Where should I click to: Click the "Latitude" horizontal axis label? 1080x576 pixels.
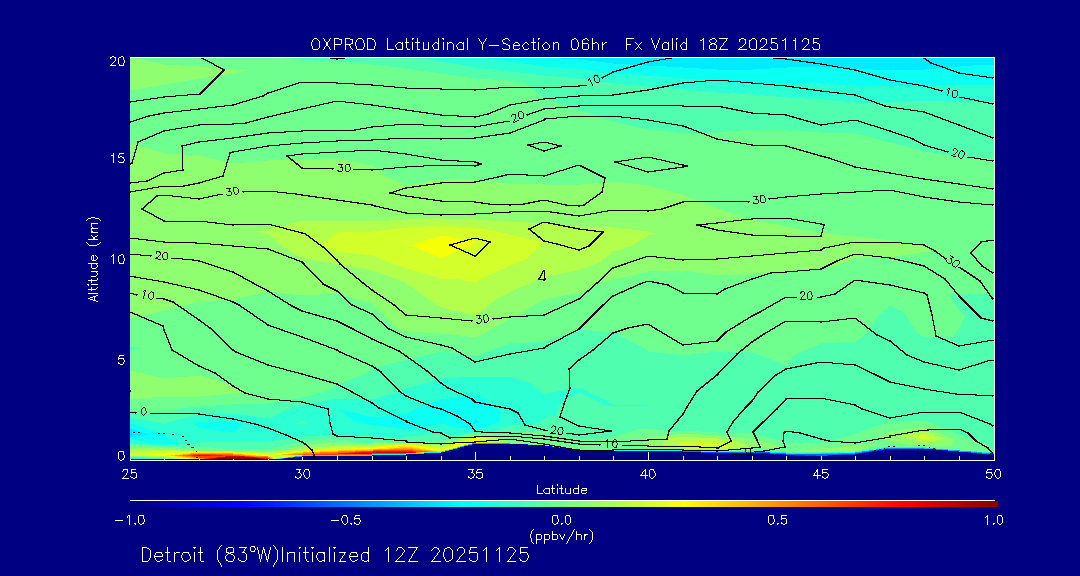point(561,490)
